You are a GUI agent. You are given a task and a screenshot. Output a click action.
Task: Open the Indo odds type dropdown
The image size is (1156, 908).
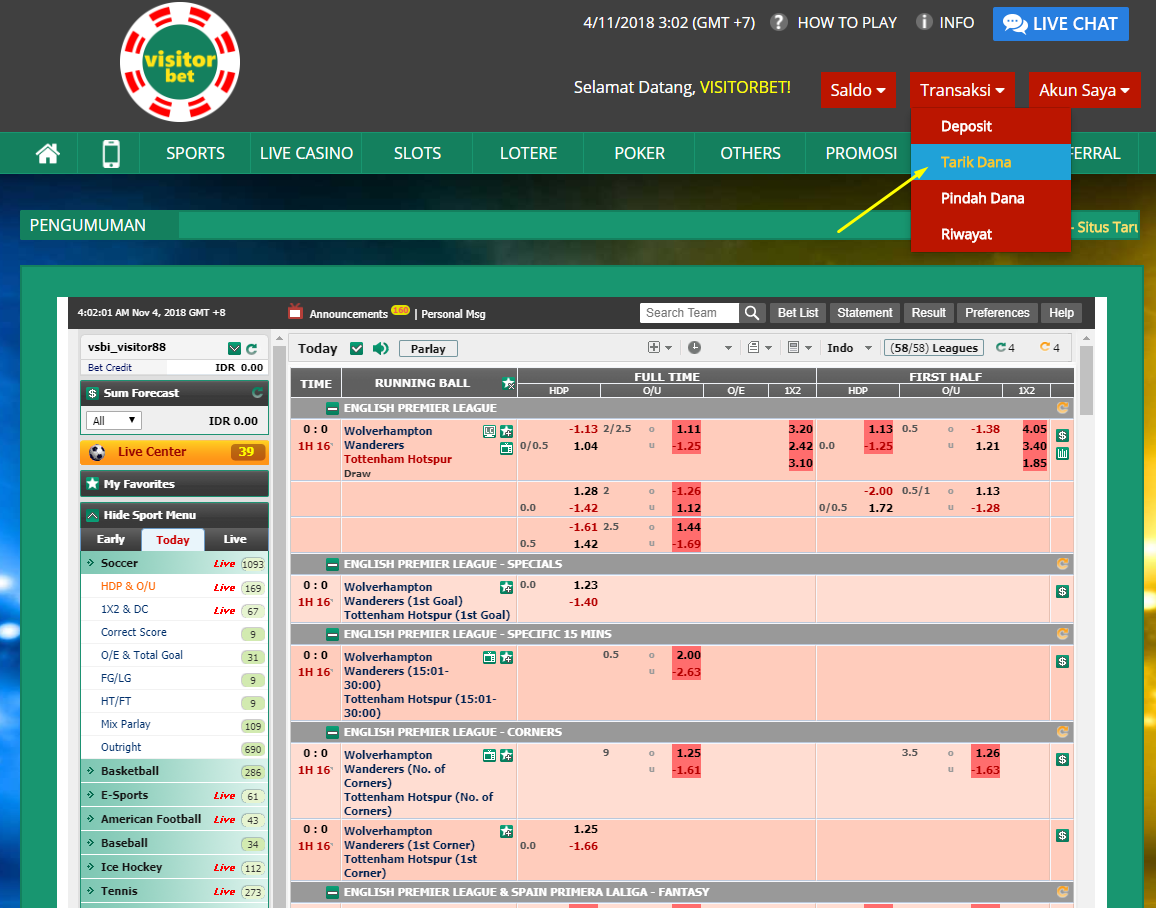tap(849, 348)
